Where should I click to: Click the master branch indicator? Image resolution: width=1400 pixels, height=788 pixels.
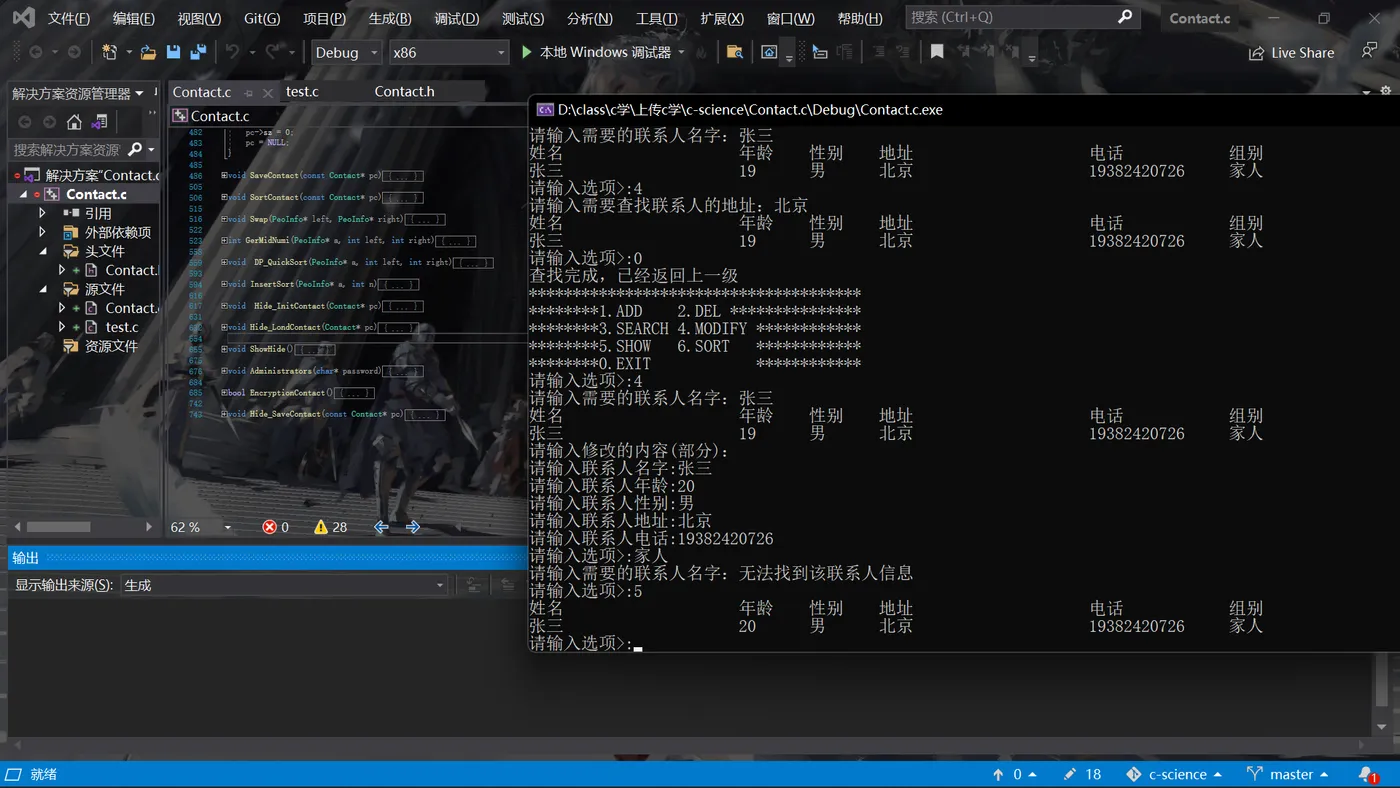(x=1288, y=774)
